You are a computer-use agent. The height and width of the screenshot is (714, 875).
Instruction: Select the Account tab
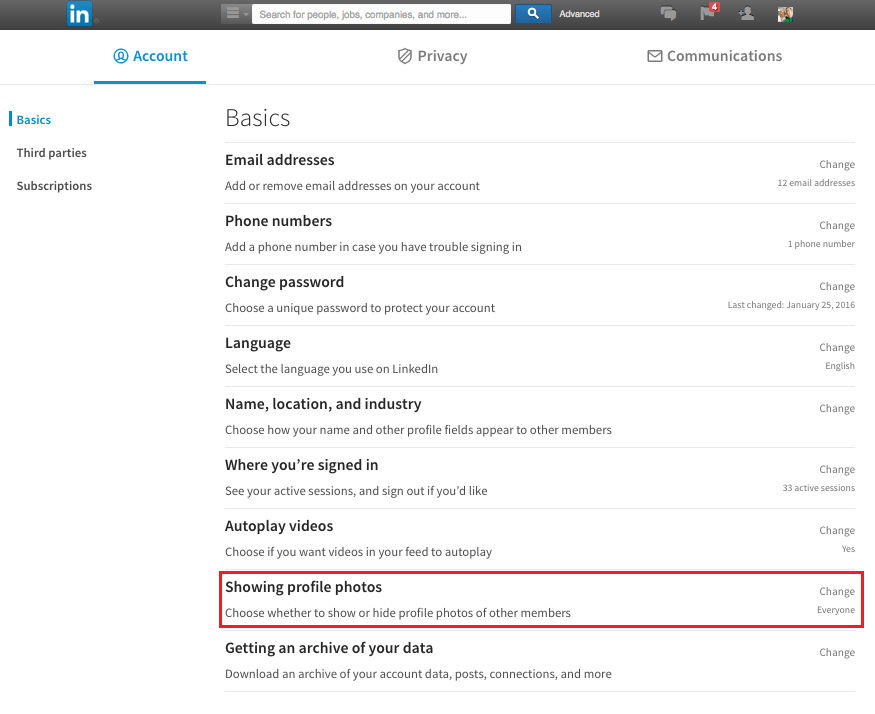(150, 56)
